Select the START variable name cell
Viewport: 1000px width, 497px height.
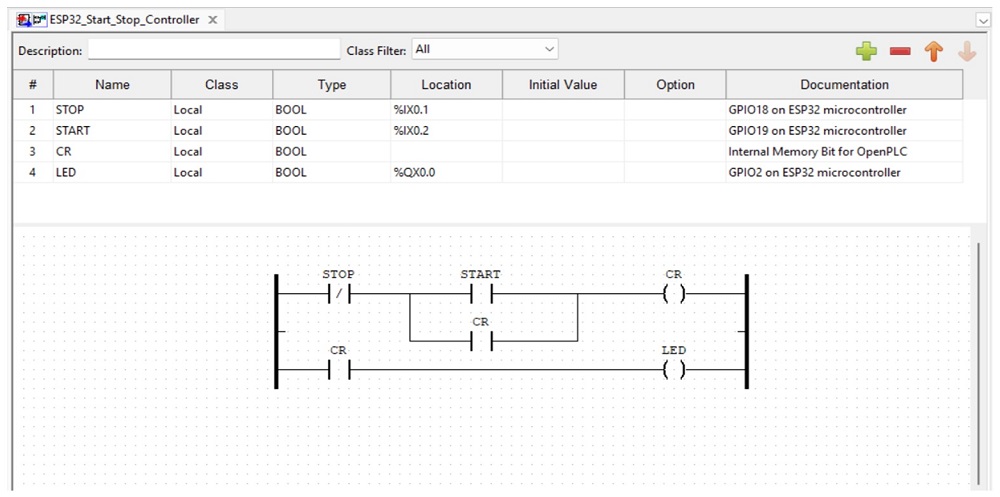(x=112, y=131)
